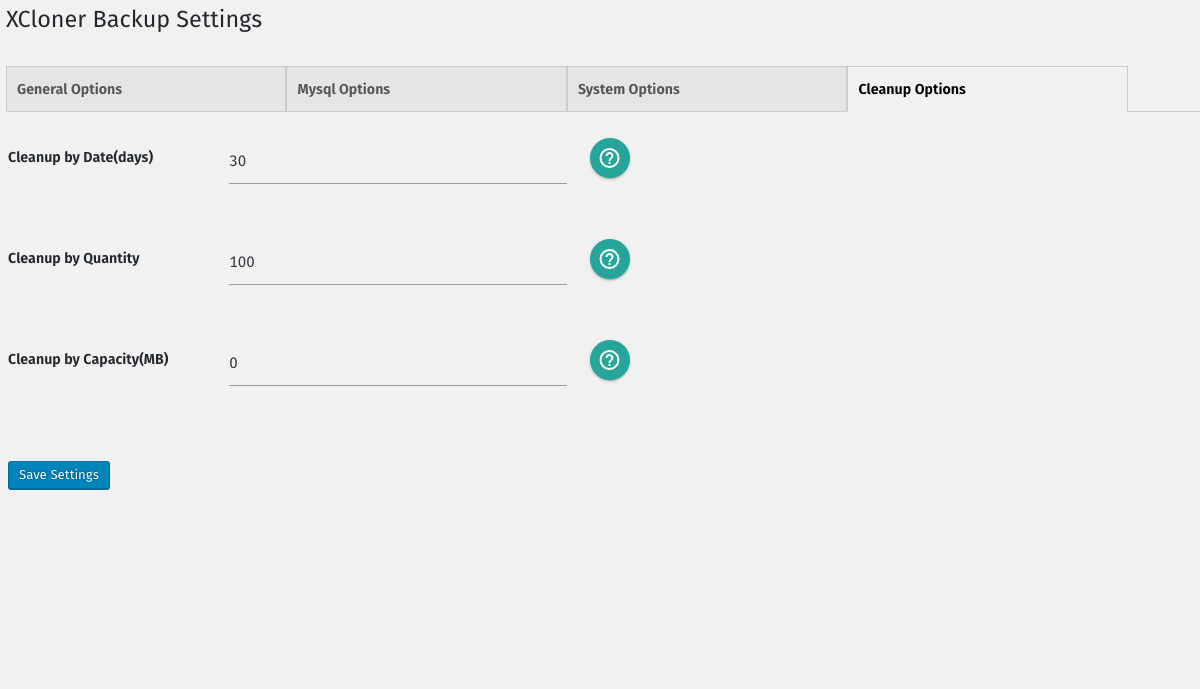1200x689 pixels.
Task: Click the Save Settings button
Action: [x=59, y=475]
